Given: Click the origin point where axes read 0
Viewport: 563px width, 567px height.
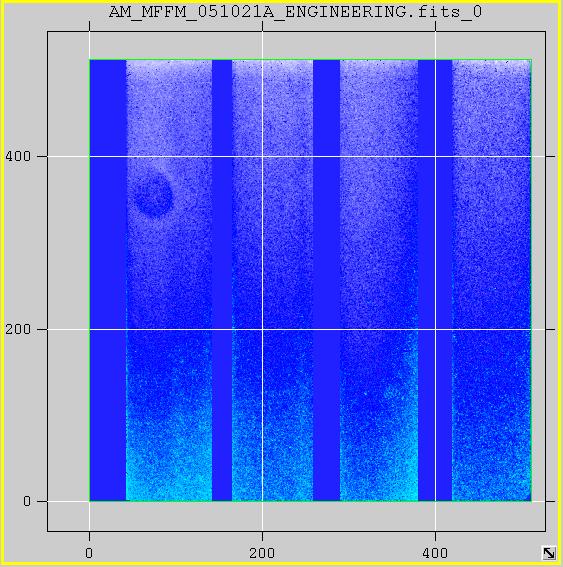Looking at the screenshot, I should [90, 501].
